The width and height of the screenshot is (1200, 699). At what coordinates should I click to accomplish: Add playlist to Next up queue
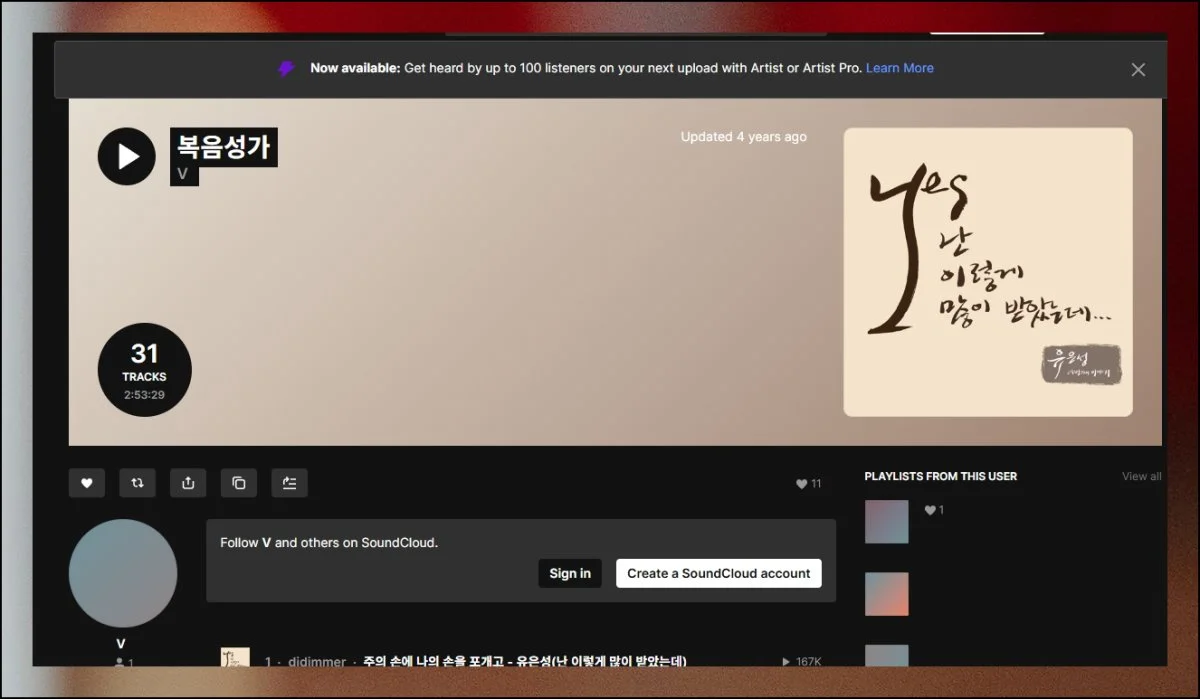(289, 483)
